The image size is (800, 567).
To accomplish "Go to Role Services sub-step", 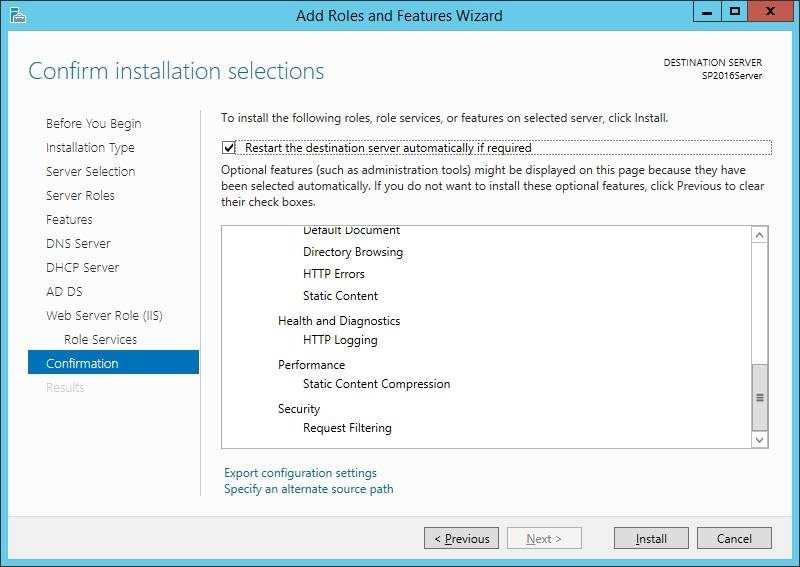I will click(x=101, y=339).
